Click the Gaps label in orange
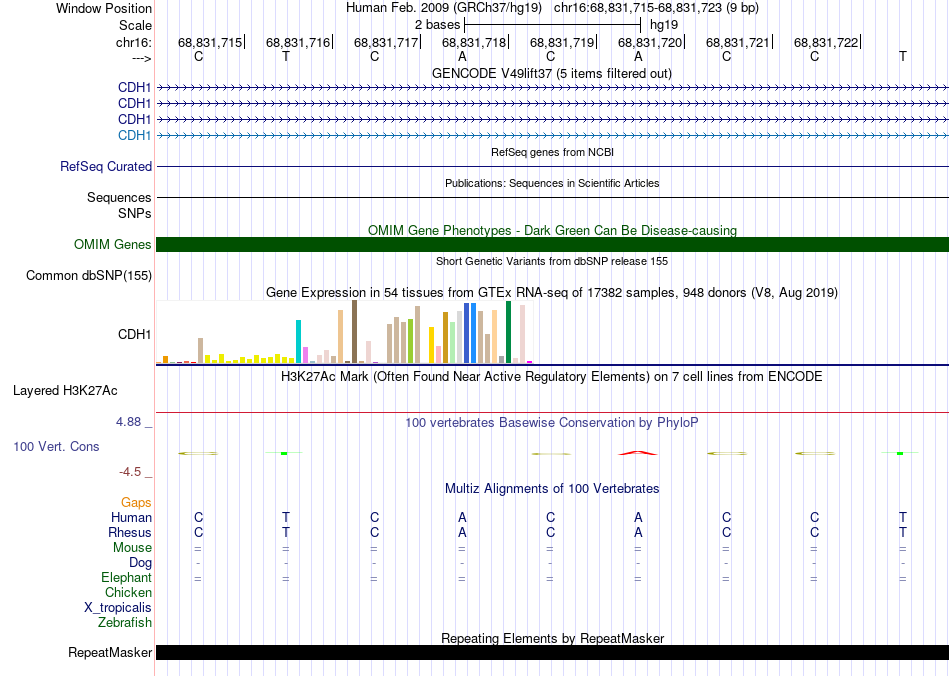 [136, 502]
